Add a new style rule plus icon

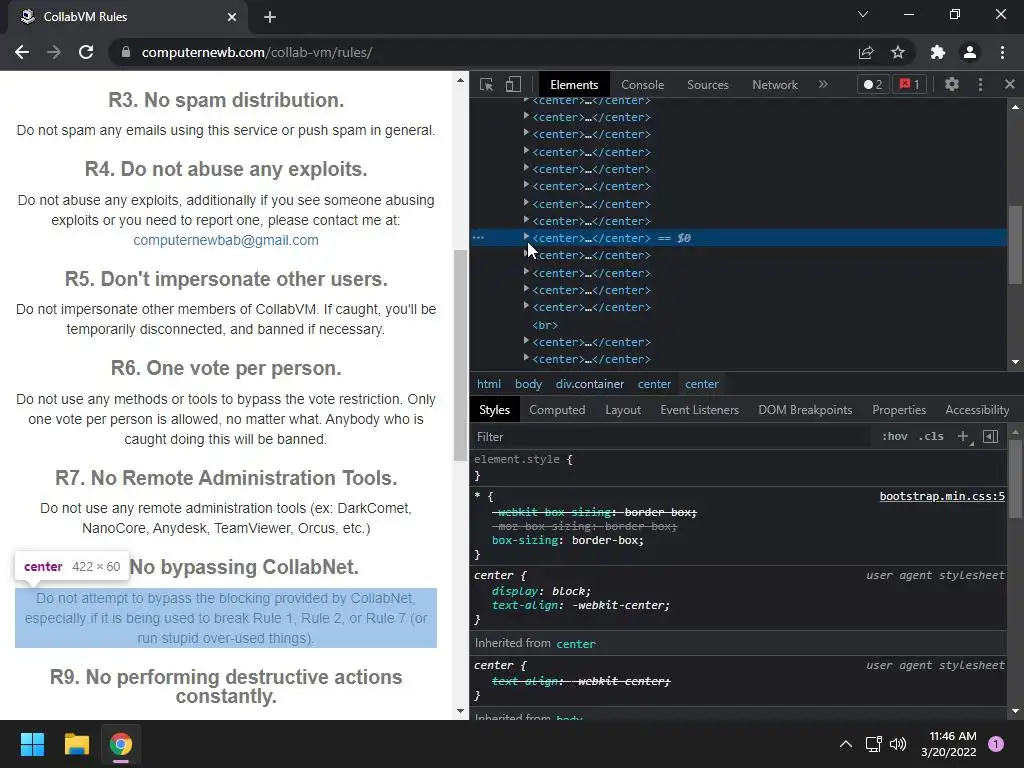(963, 436)
